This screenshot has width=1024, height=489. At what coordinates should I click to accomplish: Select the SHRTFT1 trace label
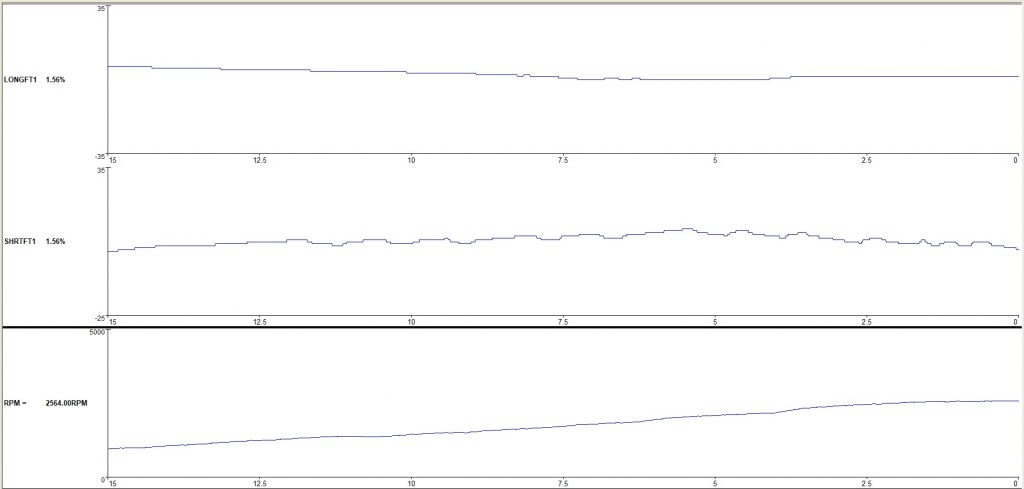[x=20, y=242]
